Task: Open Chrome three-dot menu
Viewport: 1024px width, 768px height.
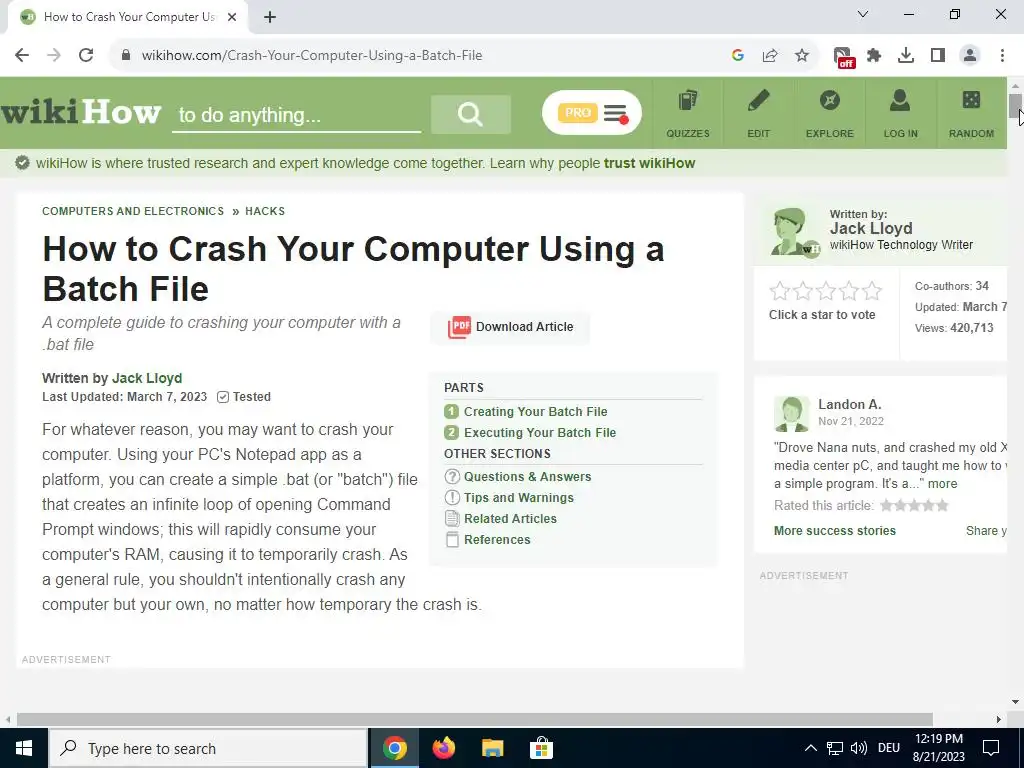Action: (1002, 56)
